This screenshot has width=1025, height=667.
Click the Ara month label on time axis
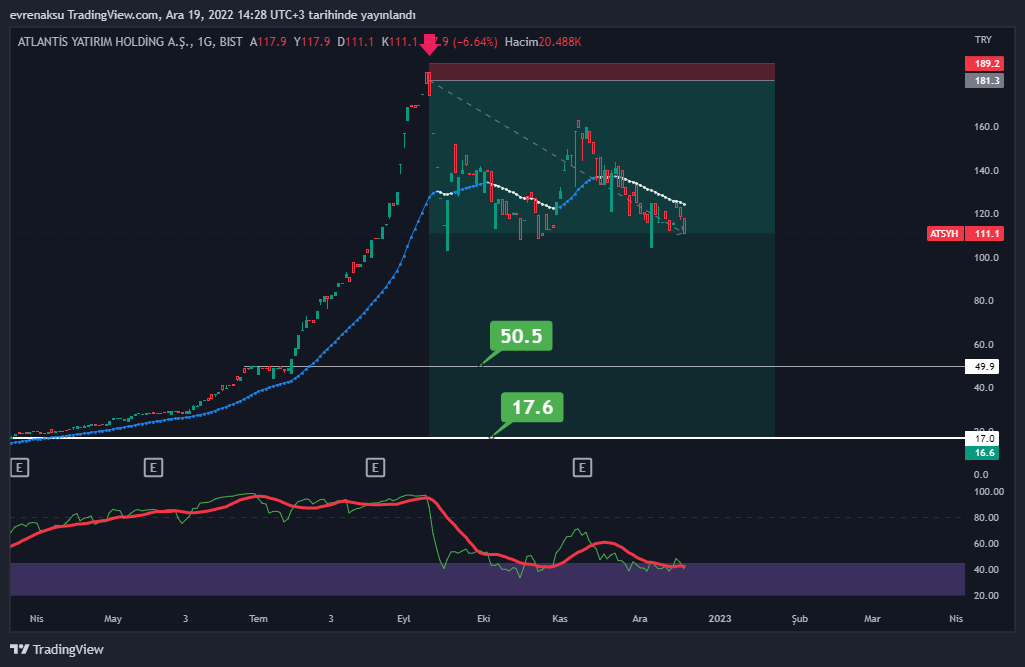[x=640, y=619]
